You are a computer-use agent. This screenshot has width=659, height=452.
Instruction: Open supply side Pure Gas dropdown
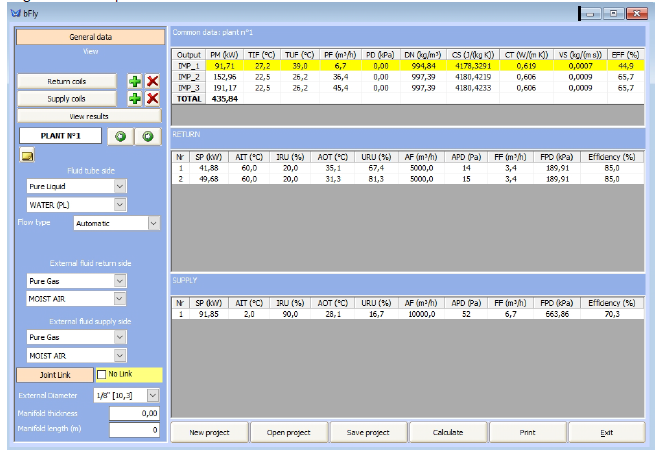120,337
